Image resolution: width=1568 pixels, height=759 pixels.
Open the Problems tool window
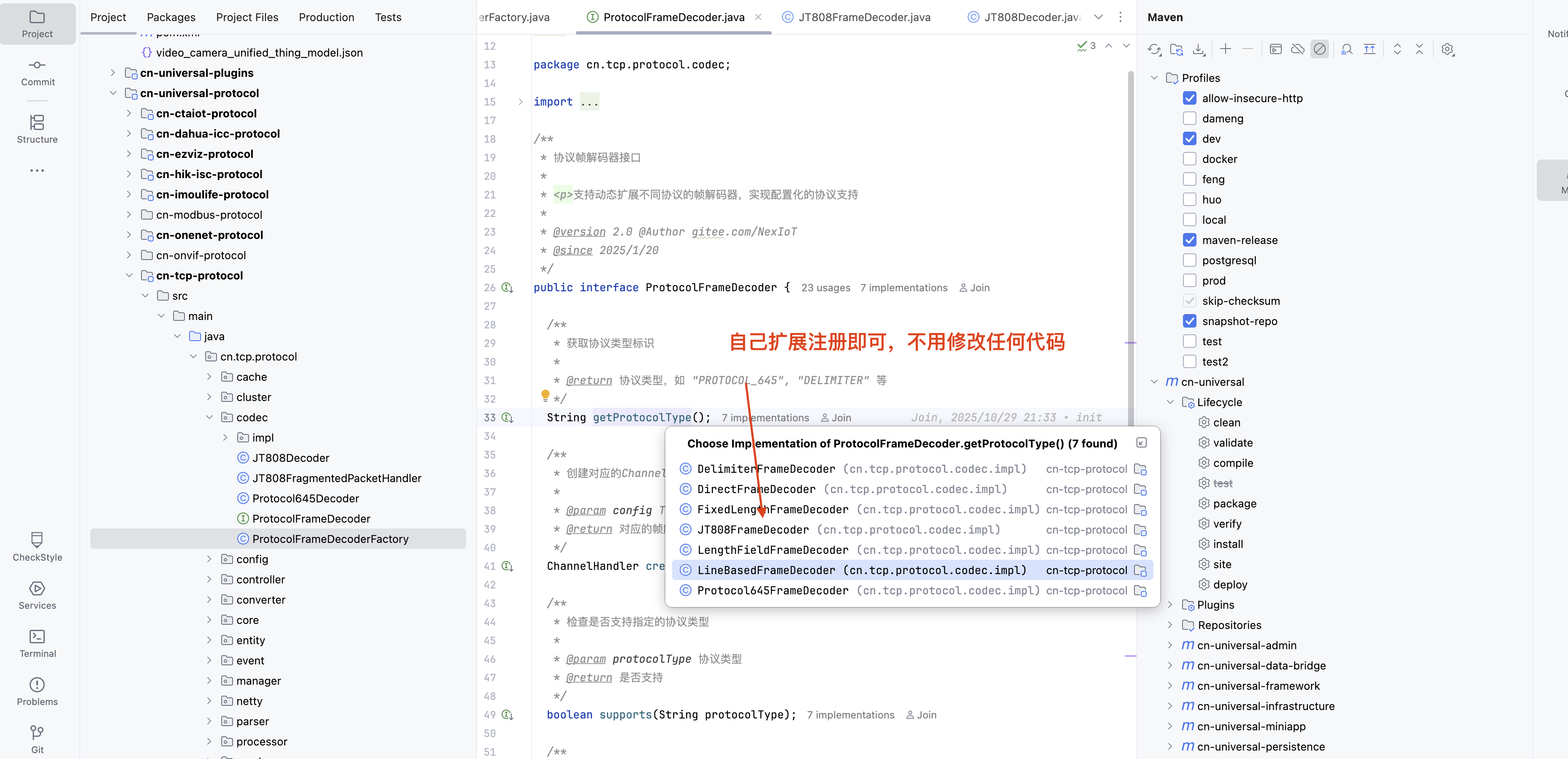click(37, 691)
